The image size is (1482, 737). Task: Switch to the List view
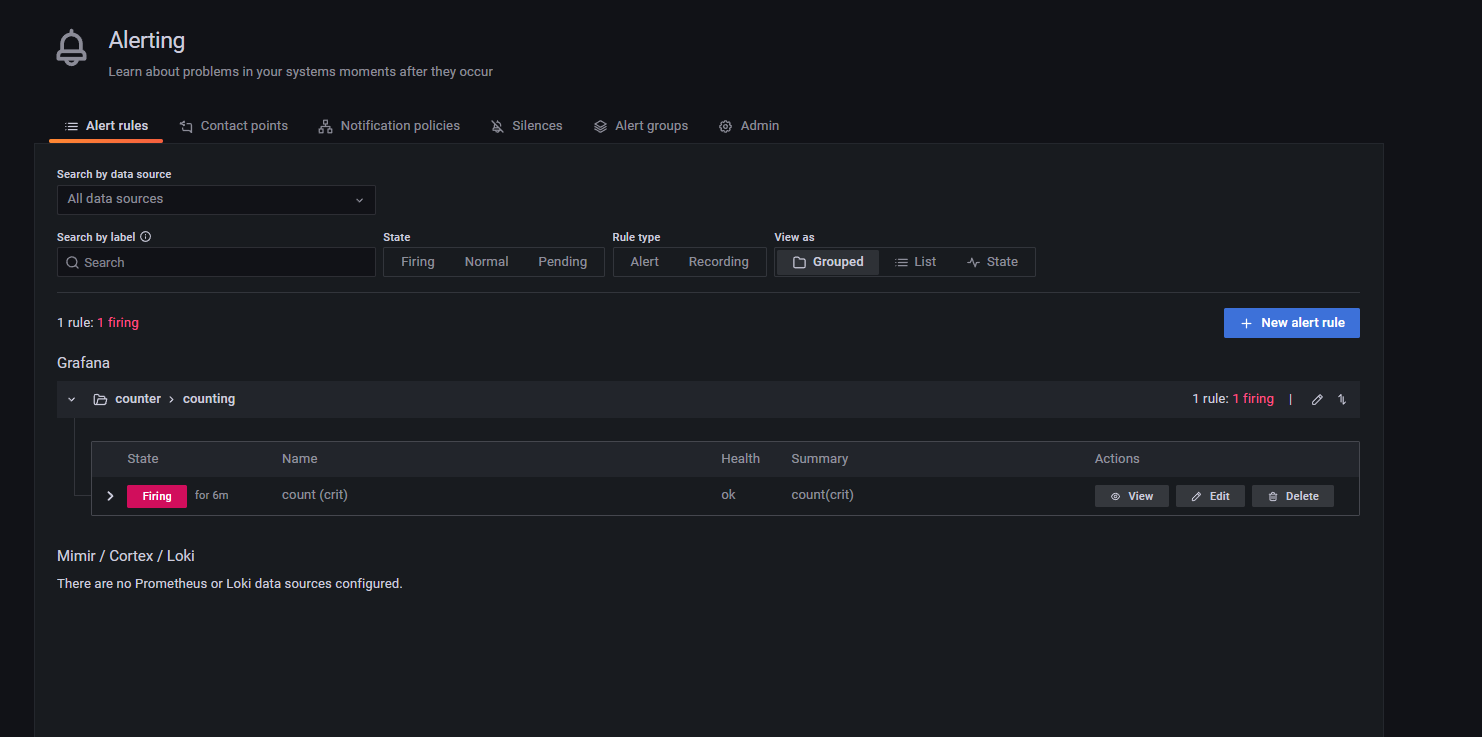click(x=915, y=261)
